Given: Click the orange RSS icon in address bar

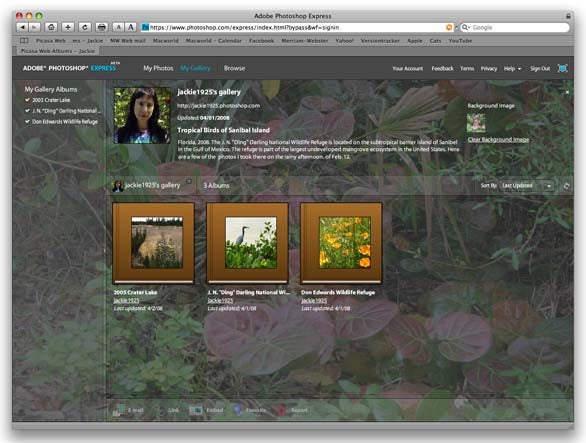Looking at the screenshot, I should (x=449, y=27).
